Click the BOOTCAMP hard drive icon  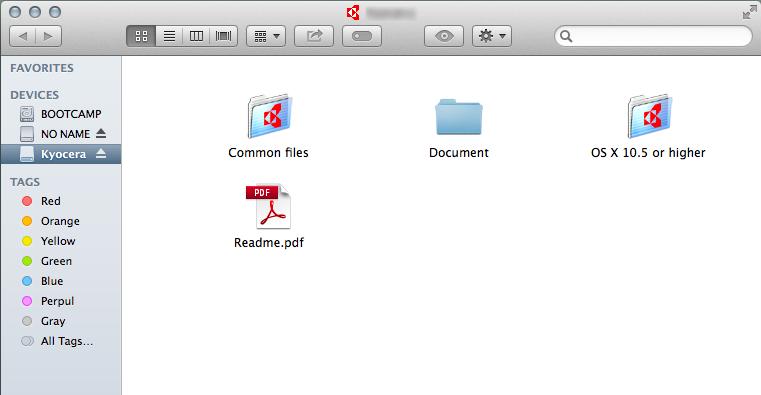pos(27,114)
